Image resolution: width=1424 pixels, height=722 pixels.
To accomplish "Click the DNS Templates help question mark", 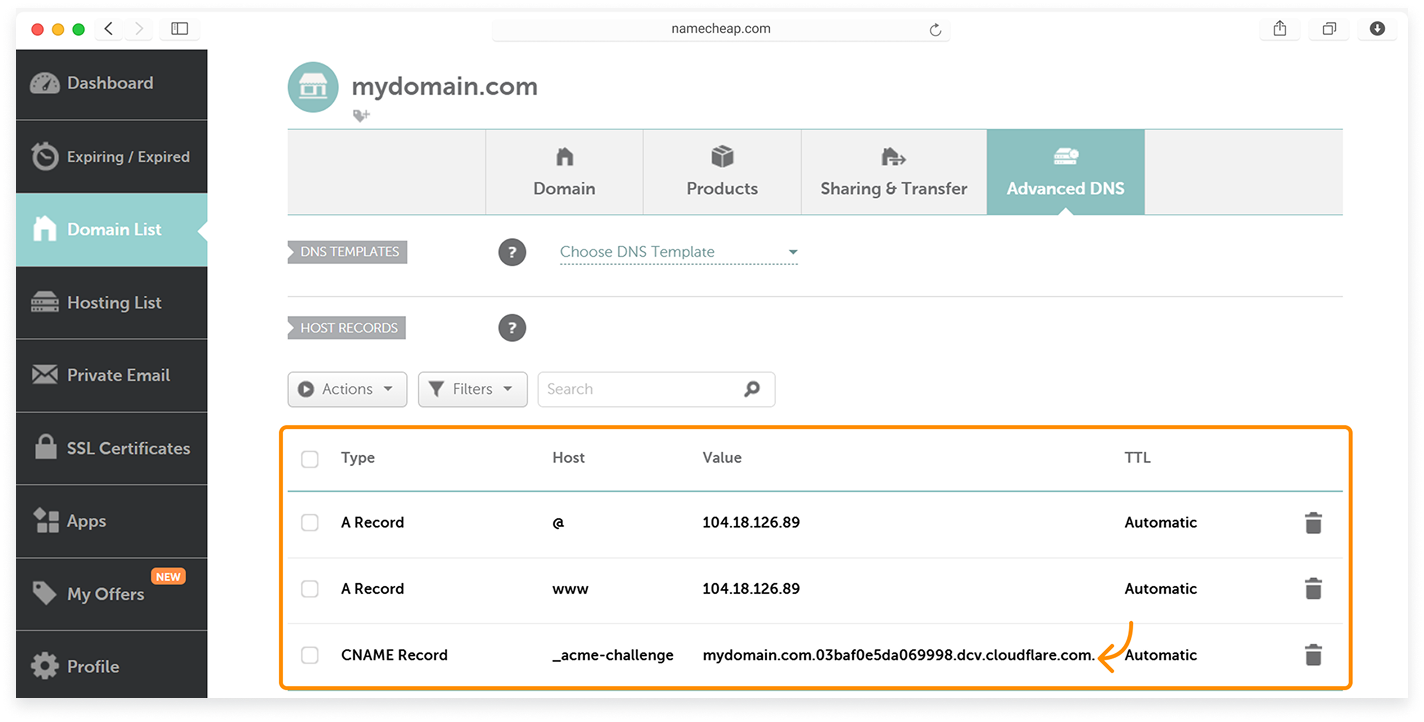I will [512, 252].
